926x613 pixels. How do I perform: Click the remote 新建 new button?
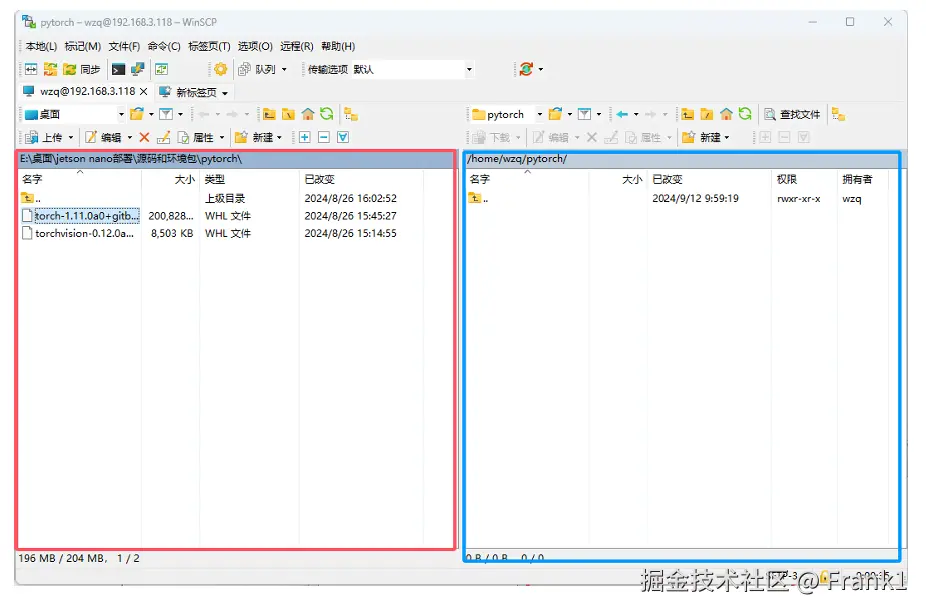click(702, 137)
